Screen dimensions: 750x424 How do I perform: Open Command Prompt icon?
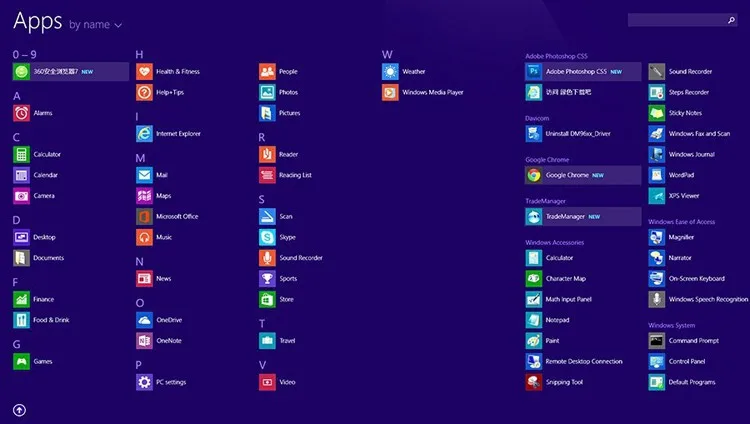656,341
